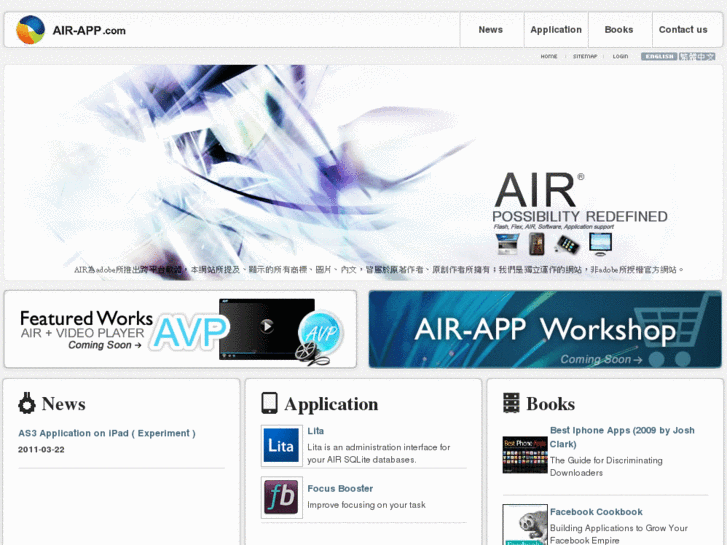Click the AIR-APP.com globe logo
727x545 pixels.
tap(31, 30)
